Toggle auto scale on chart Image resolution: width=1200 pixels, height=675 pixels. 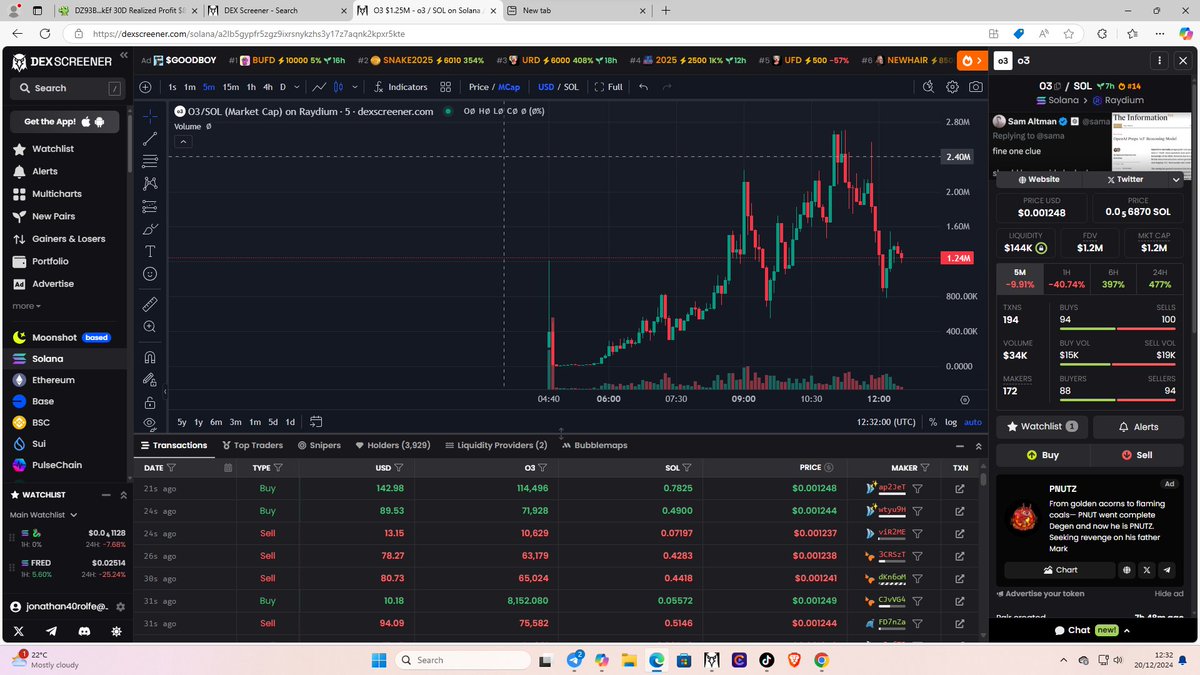pos(973,422)
